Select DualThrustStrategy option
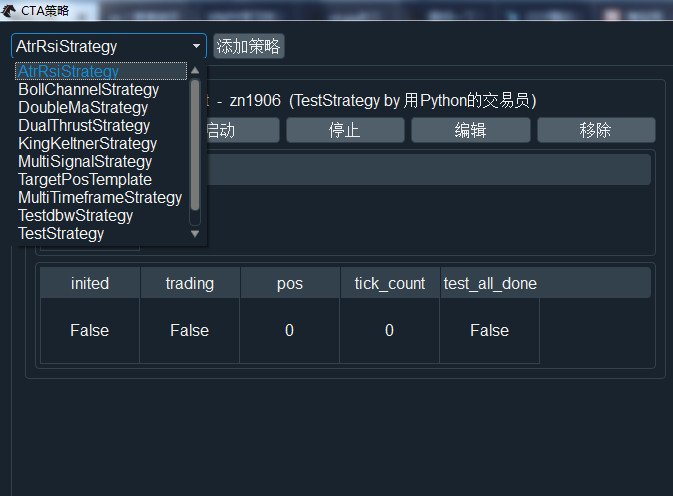Image resolution: width=673 pixels, height=496 pixels. [x=84, y=125]
